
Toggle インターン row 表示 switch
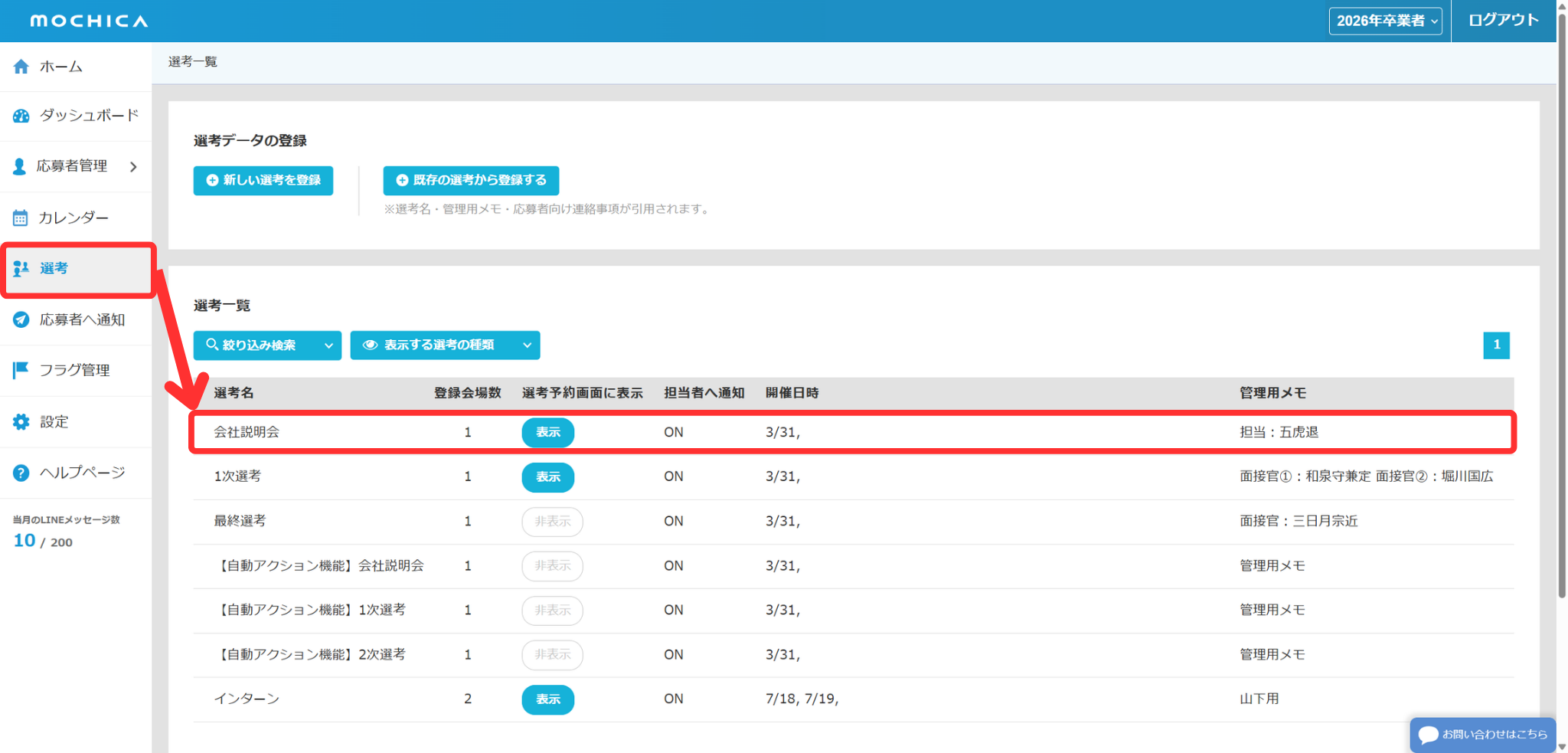pos(547,699)
